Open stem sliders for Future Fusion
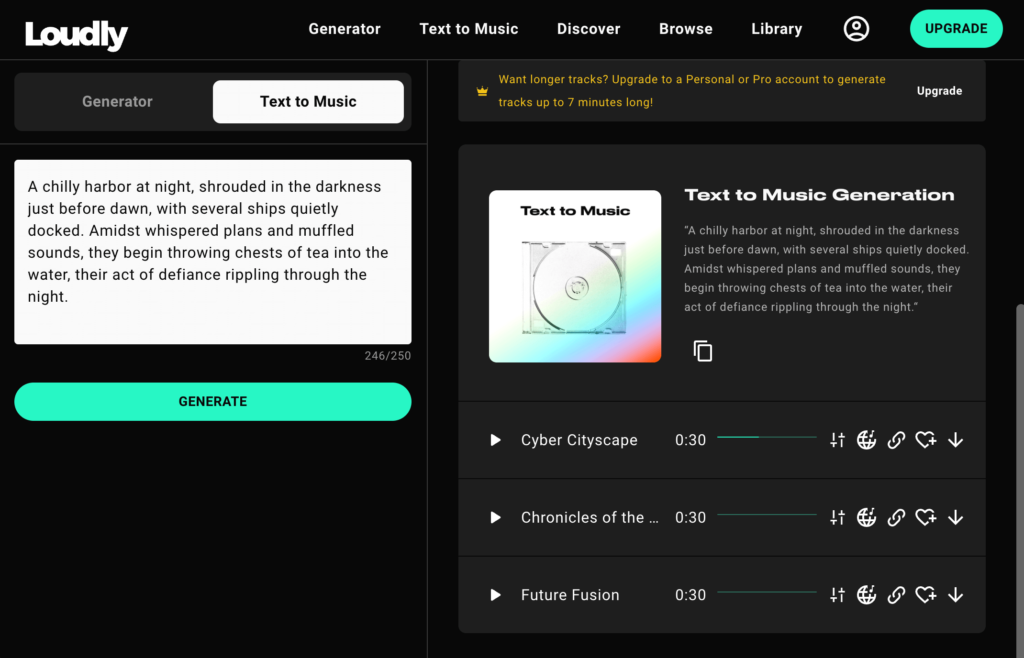1024x658 pixels. [x=837, y=594]
